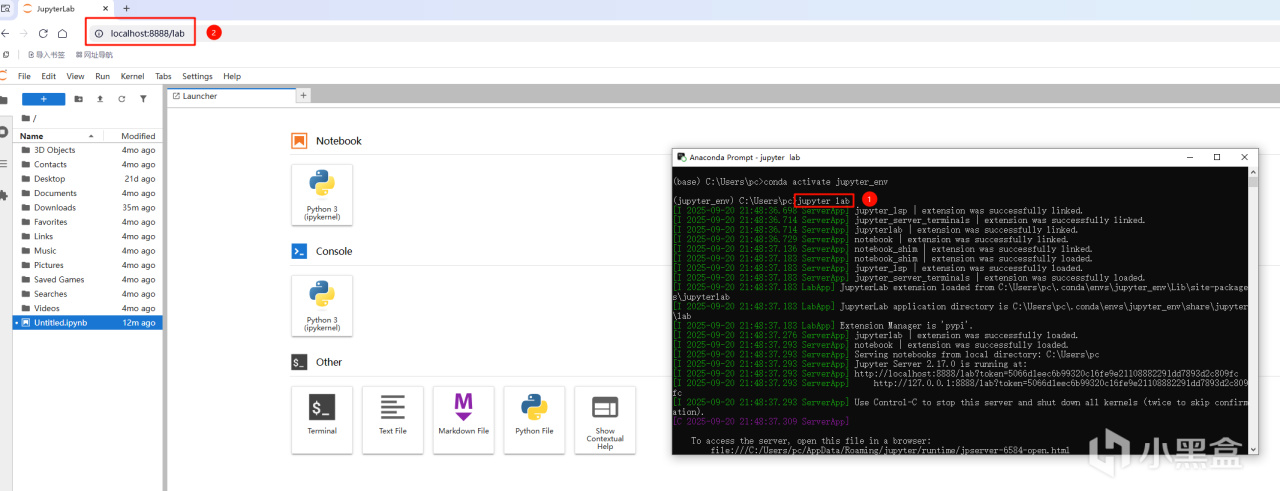The height and width of the screenshot is (491, 1280).
Task: Select the Music folder
Action: [x=88, y=251]
